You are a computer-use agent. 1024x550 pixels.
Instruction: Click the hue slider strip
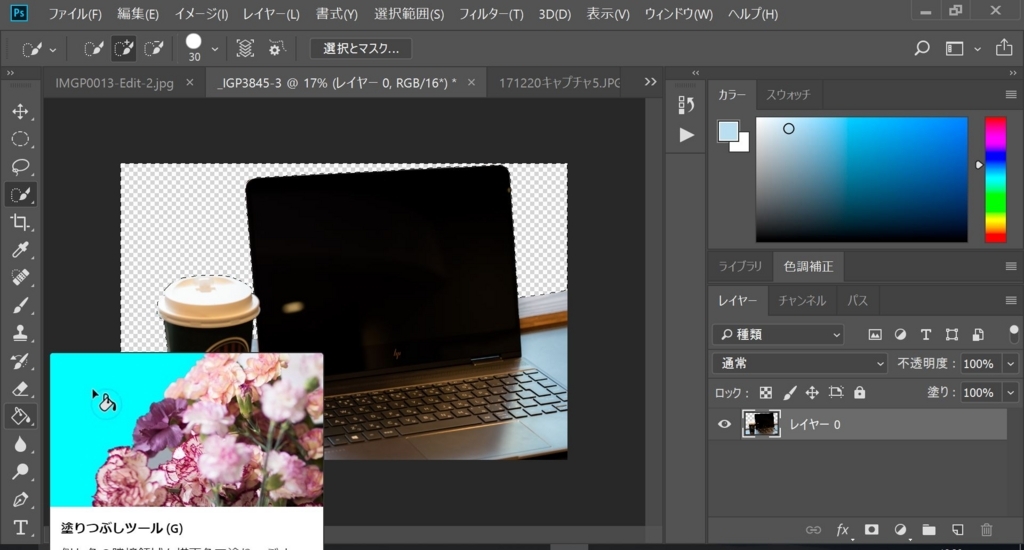tap(995, 180)
